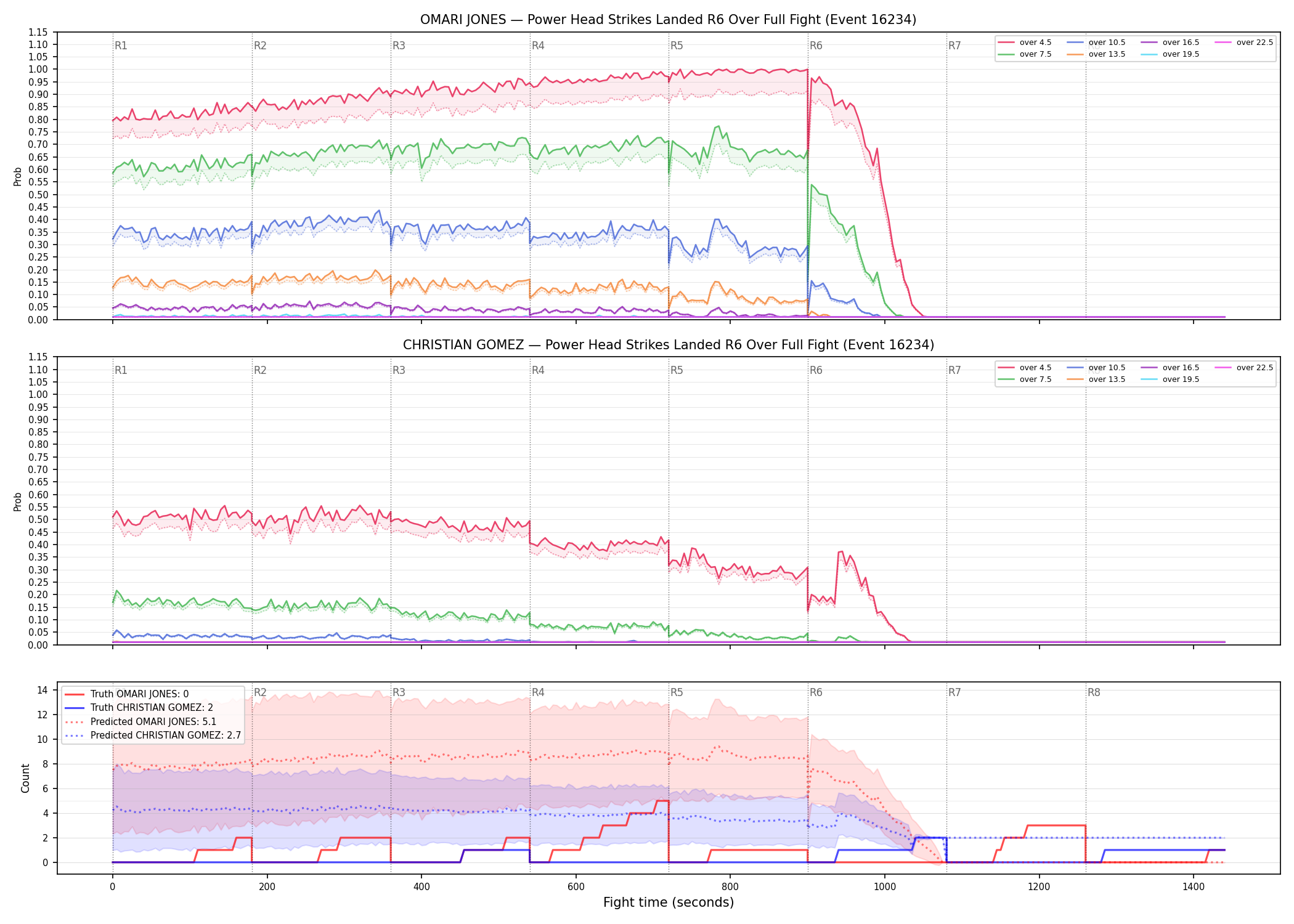
Task: Click the 600 tick label on the x-axis
Action: 576,887
